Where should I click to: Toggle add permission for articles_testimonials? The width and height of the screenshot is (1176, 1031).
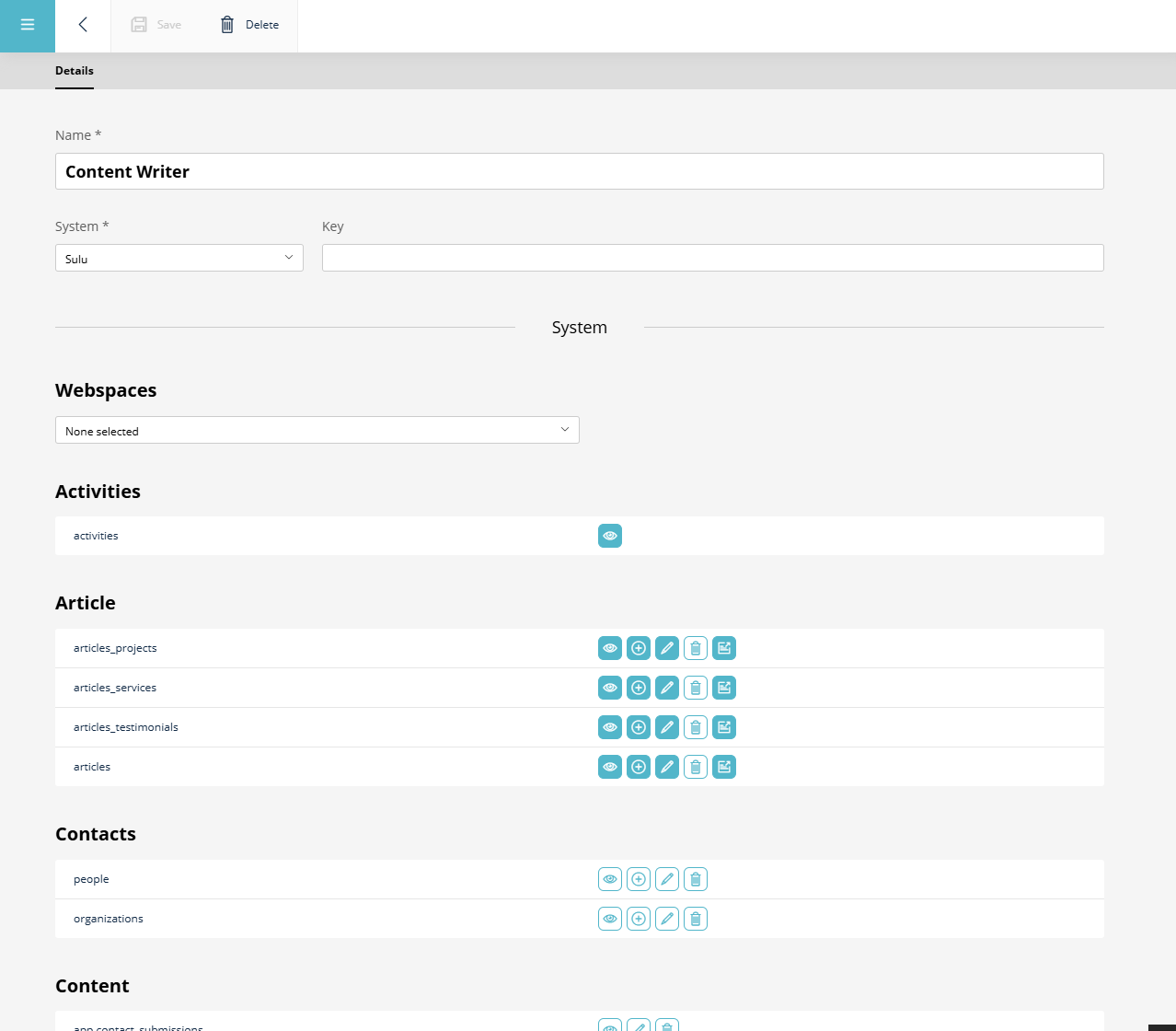click(x=639, y=727)
